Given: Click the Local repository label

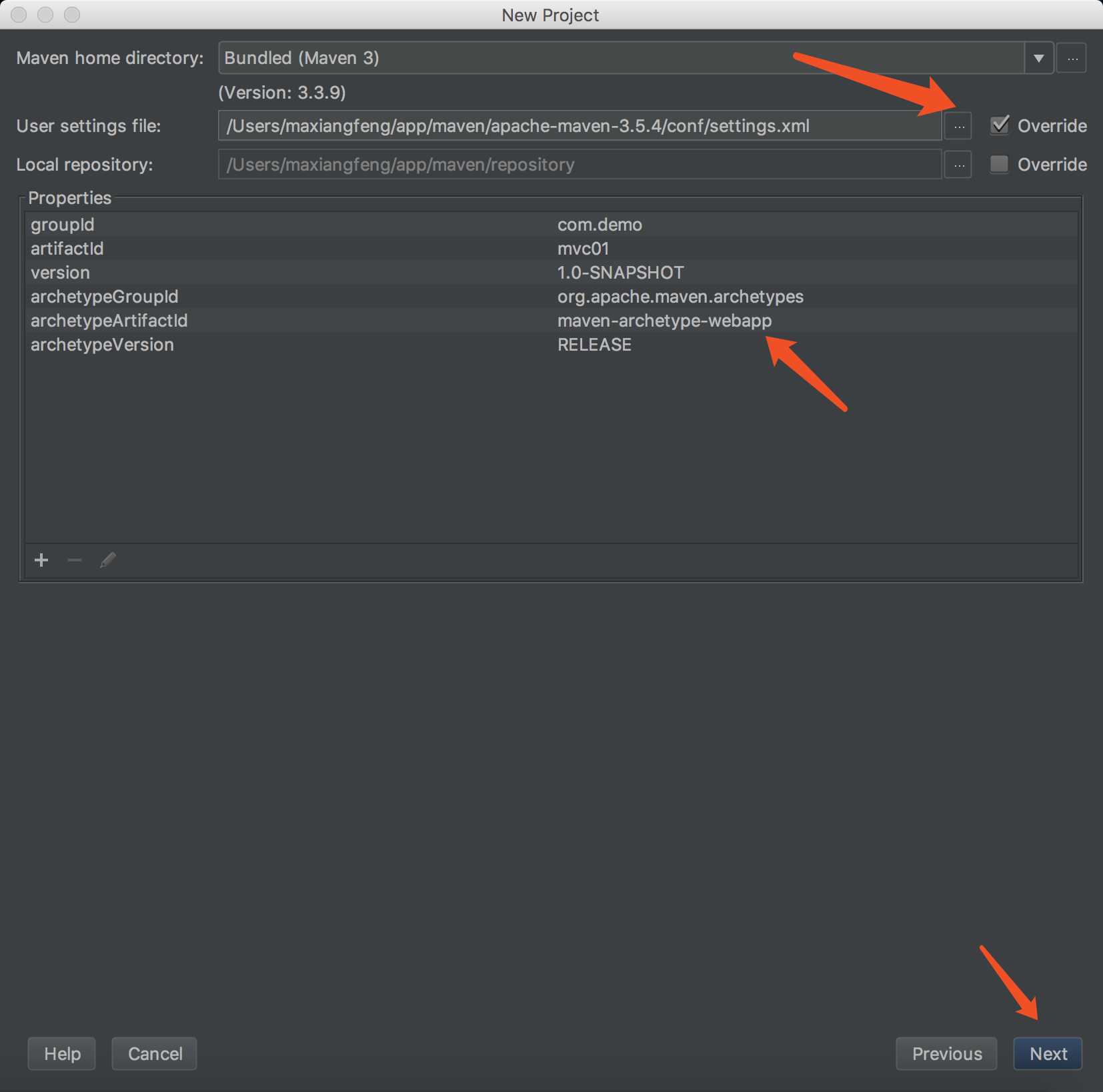Looking at the screenshot, I should [x=85, y=165].
